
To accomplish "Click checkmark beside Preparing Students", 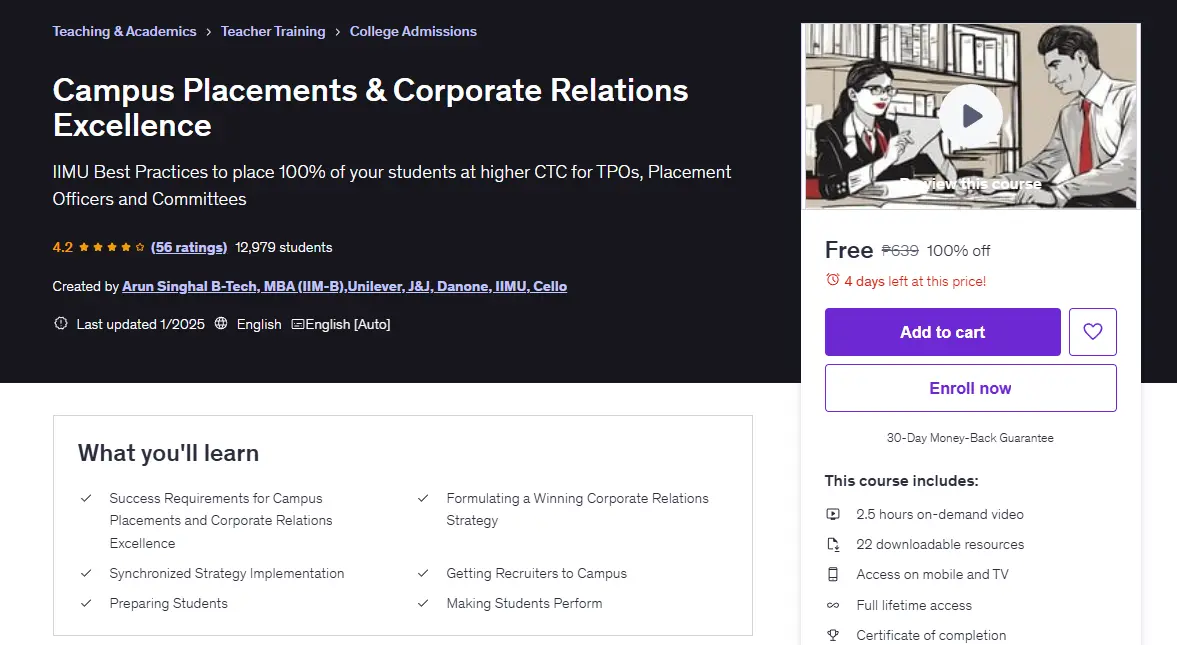I will point(86,604).
